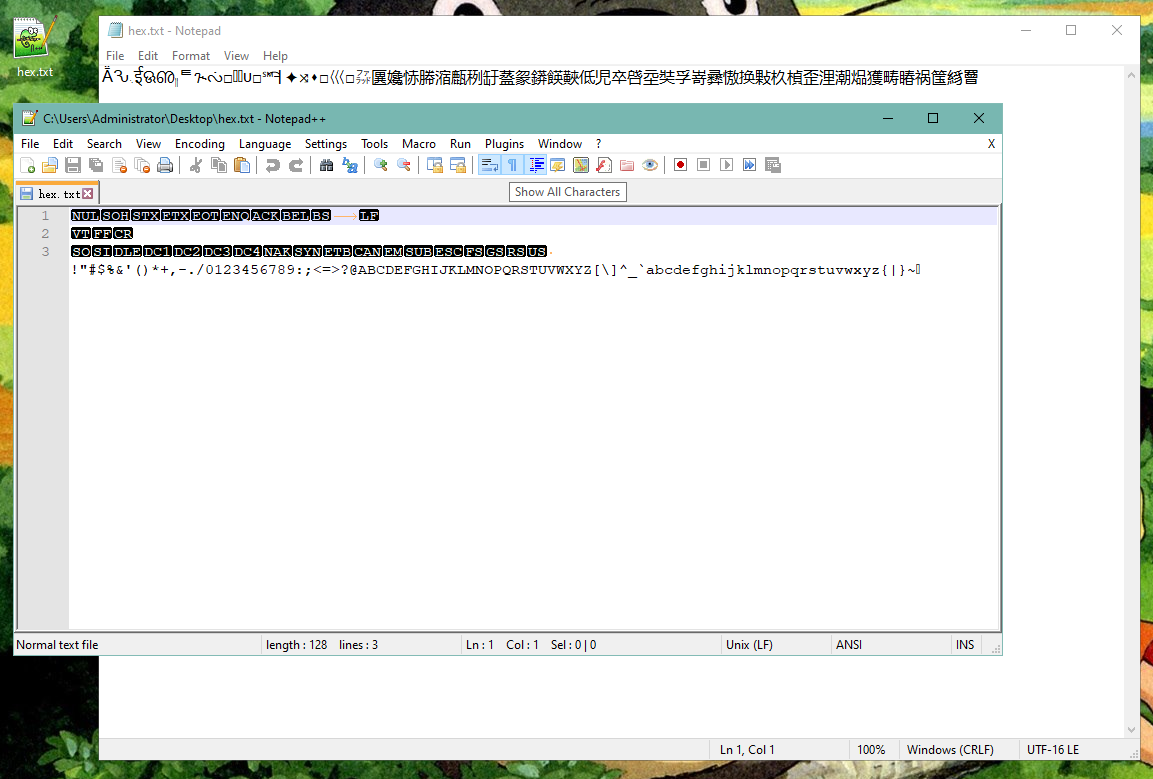1153x779 pixels.
Task: Open the Function List panel icon
Action: (x=604, y=165)
